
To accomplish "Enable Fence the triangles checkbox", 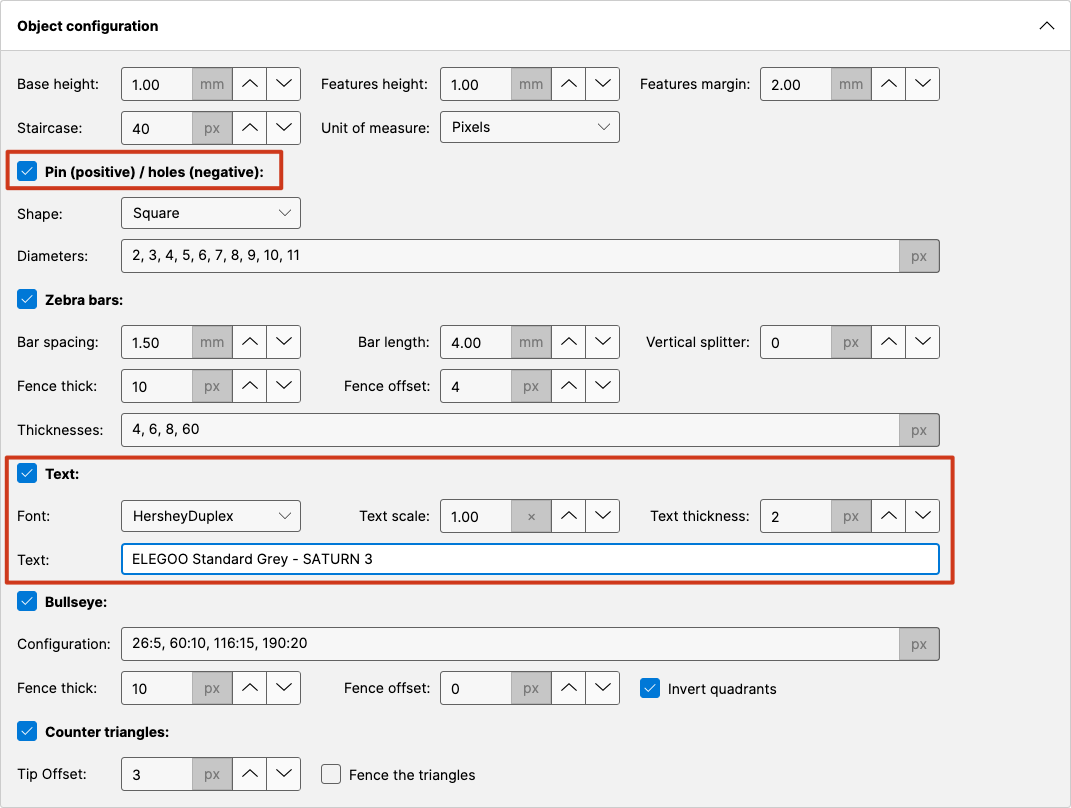I will click(x=331, y=775).
